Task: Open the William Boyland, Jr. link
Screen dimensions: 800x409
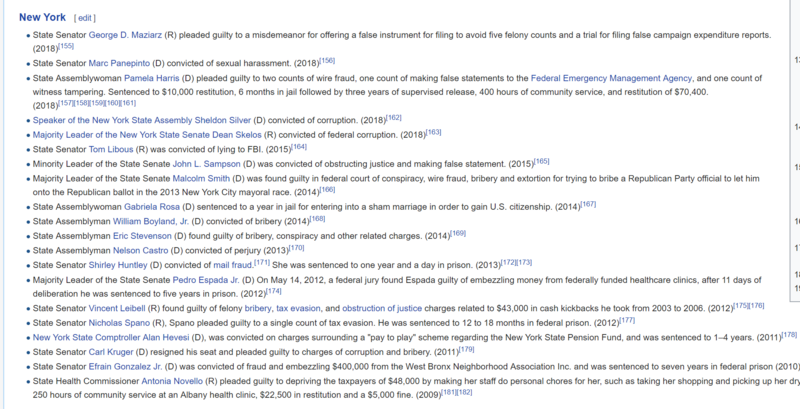Action: [151, 221]
